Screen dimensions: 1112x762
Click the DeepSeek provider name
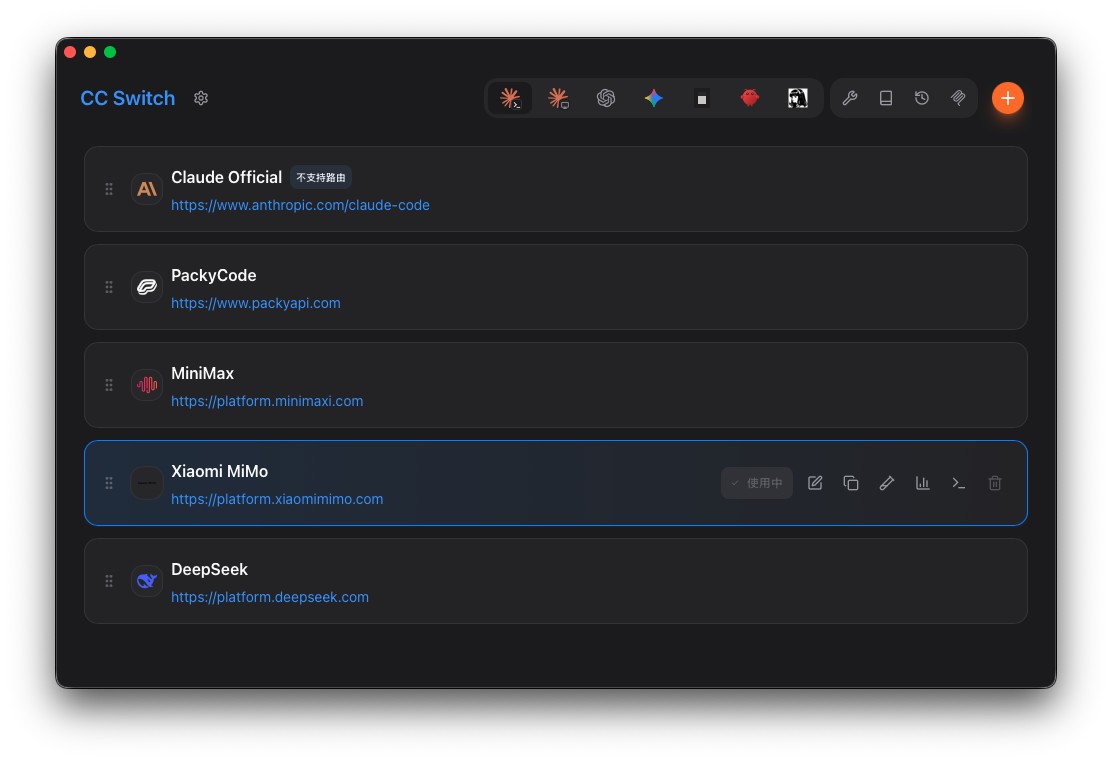[209, 569]
